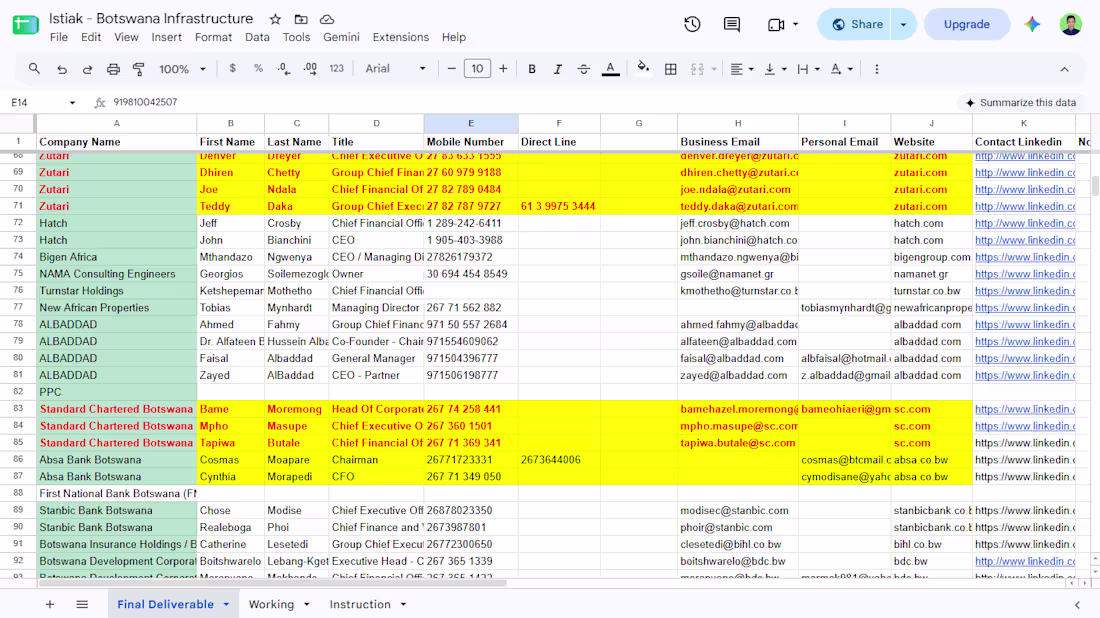The width and height of the screenshot is (1100, 618).
Task: Undo the last action
Action: [x=62, y=69]
